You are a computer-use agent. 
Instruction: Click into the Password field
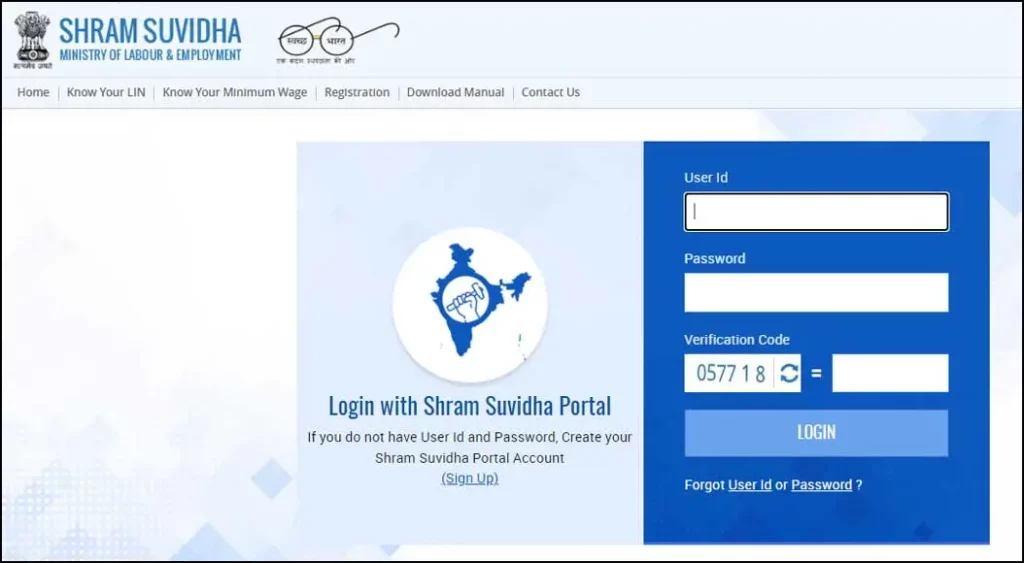[816, 292]
